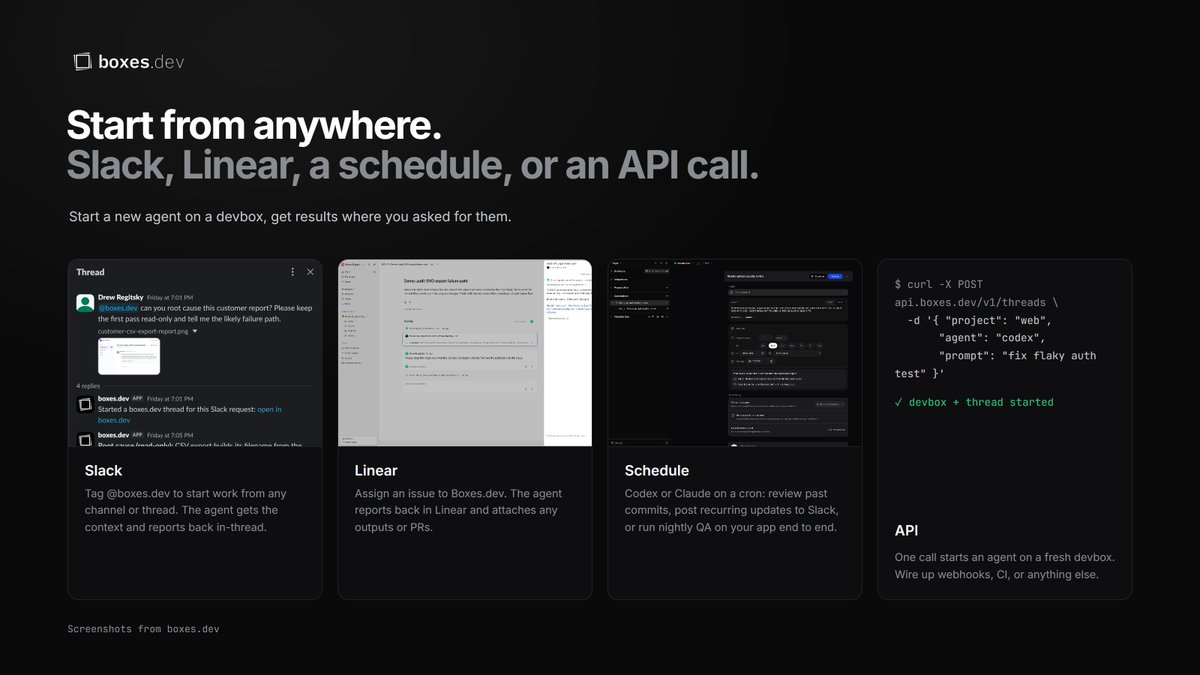Click the green 'devbox + thread started' status line
Screen dimensions: 1200x675
click(x=974, y=402)
